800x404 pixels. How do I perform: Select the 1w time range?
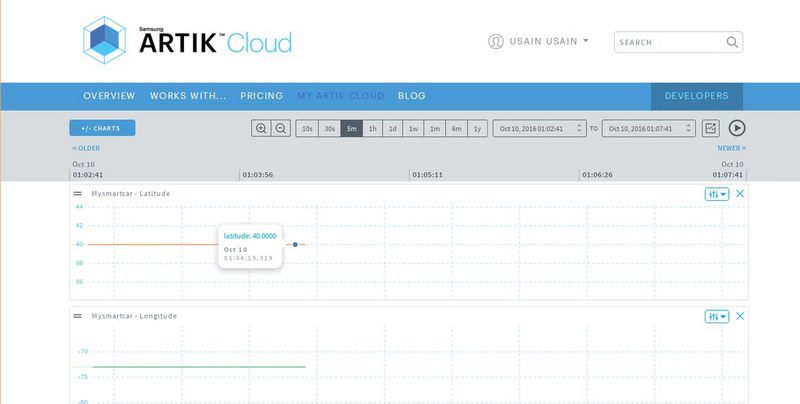[413, 129]
